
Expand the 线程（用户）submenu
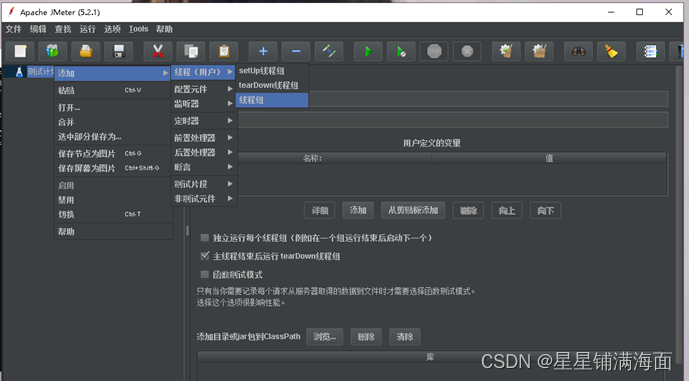(x=203, y=72)
